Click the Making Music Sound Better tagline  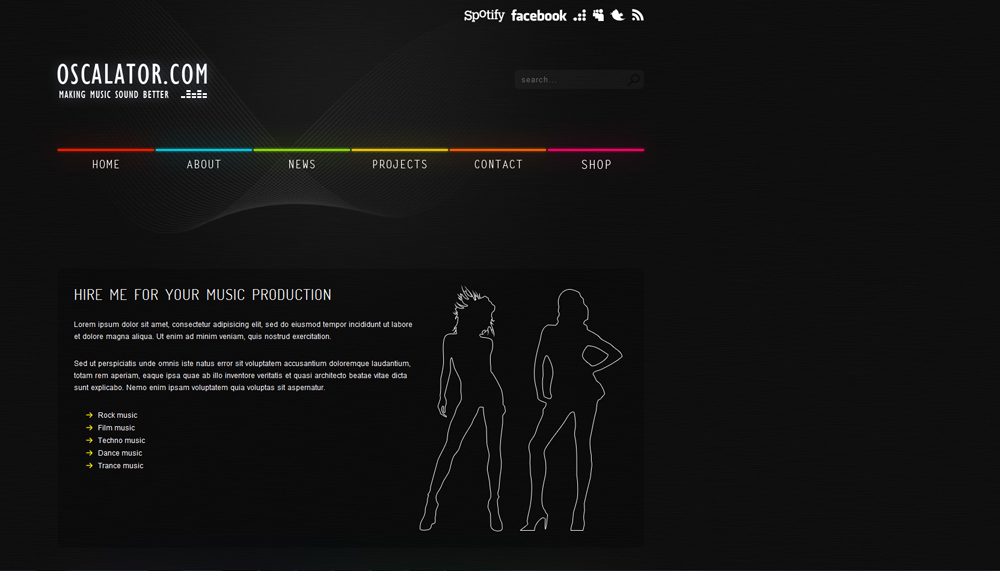point(114,94)
